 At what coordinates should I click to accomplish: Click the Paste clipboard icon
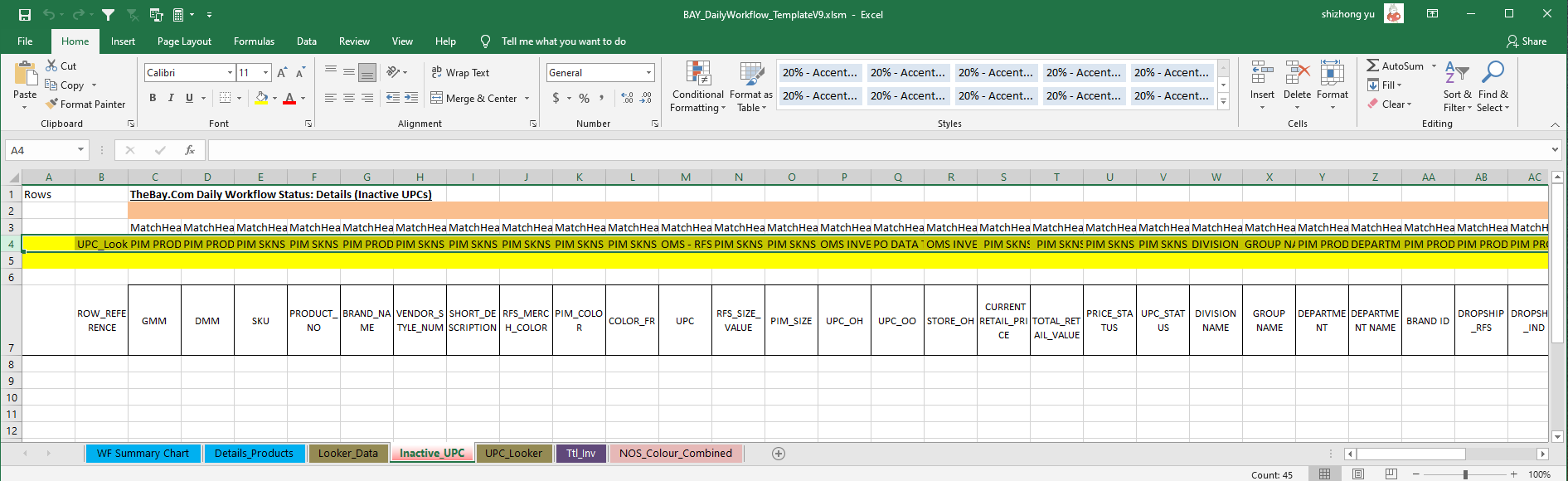(x=26, y=75)
